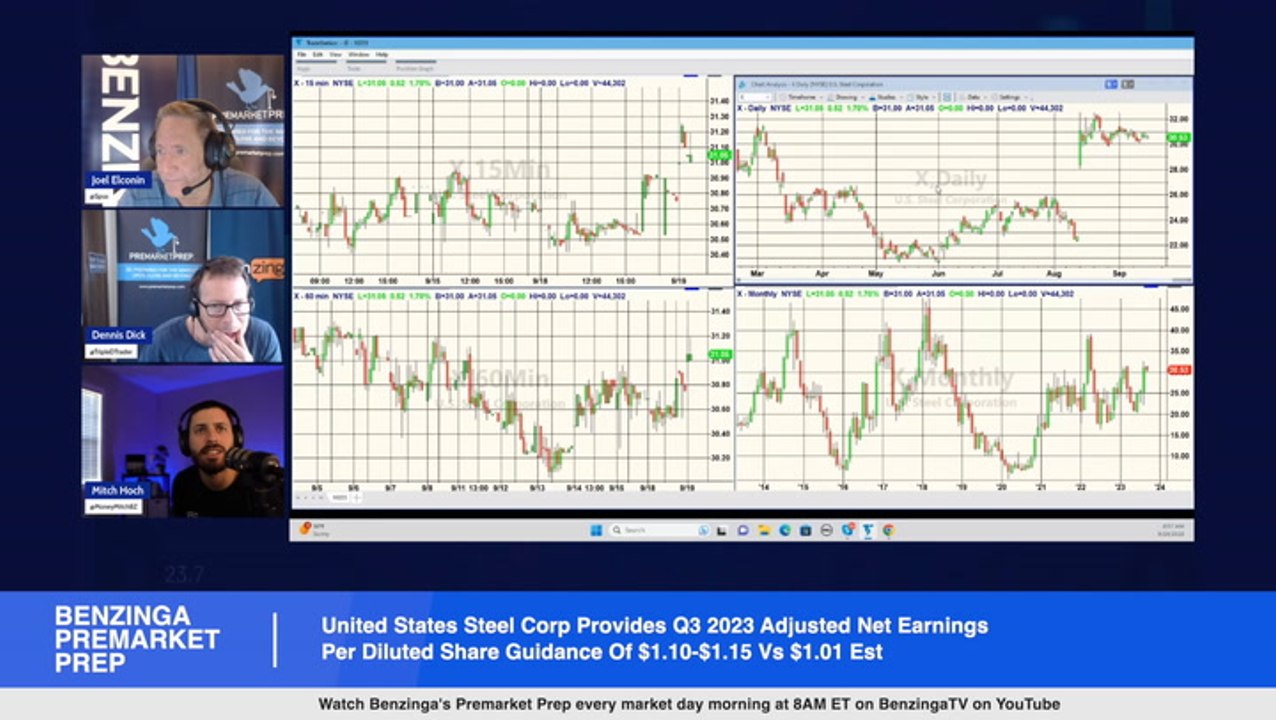Launch Microsoft Edge from the taskbar
Image resolution: width=1276 pixels, height=720 pixels.
(784, 530)
